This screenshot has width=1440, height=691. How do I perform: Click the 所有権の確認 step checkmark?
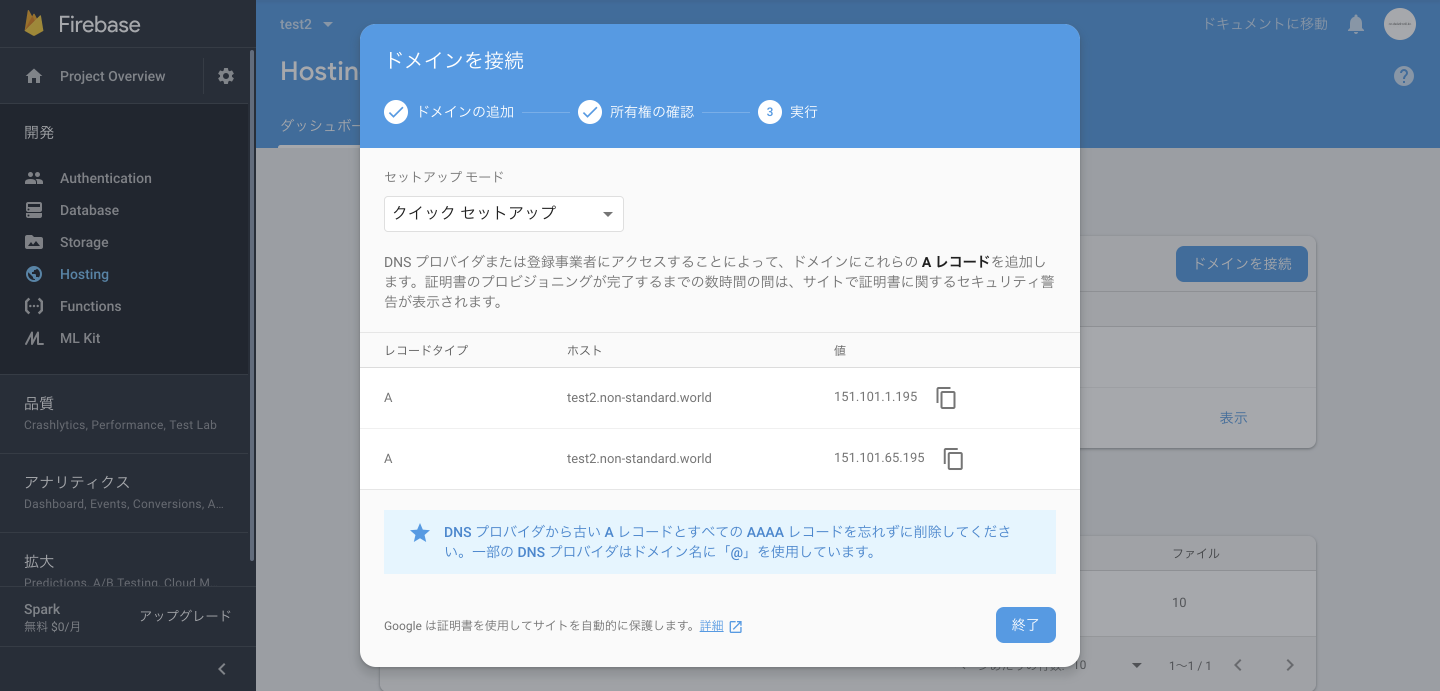coord(589,112)
